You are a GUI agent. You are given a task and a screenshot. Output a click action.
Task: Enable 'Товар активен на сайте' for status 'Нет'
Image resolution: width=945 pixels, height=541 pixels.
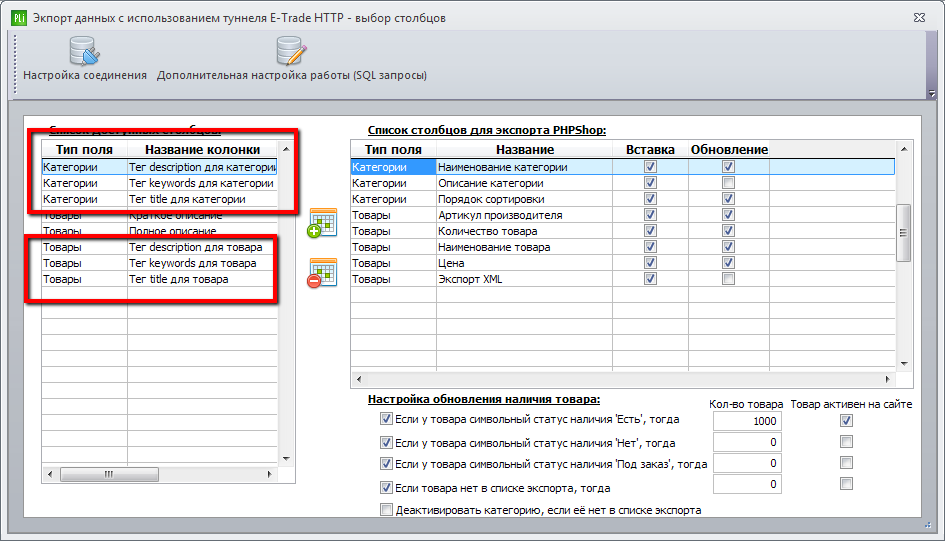847,442
